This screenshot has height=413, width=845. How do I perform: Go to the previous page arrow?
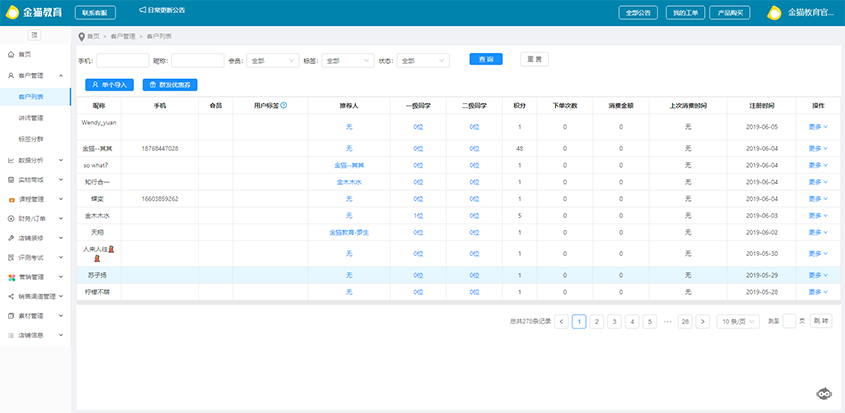point(561,321)
